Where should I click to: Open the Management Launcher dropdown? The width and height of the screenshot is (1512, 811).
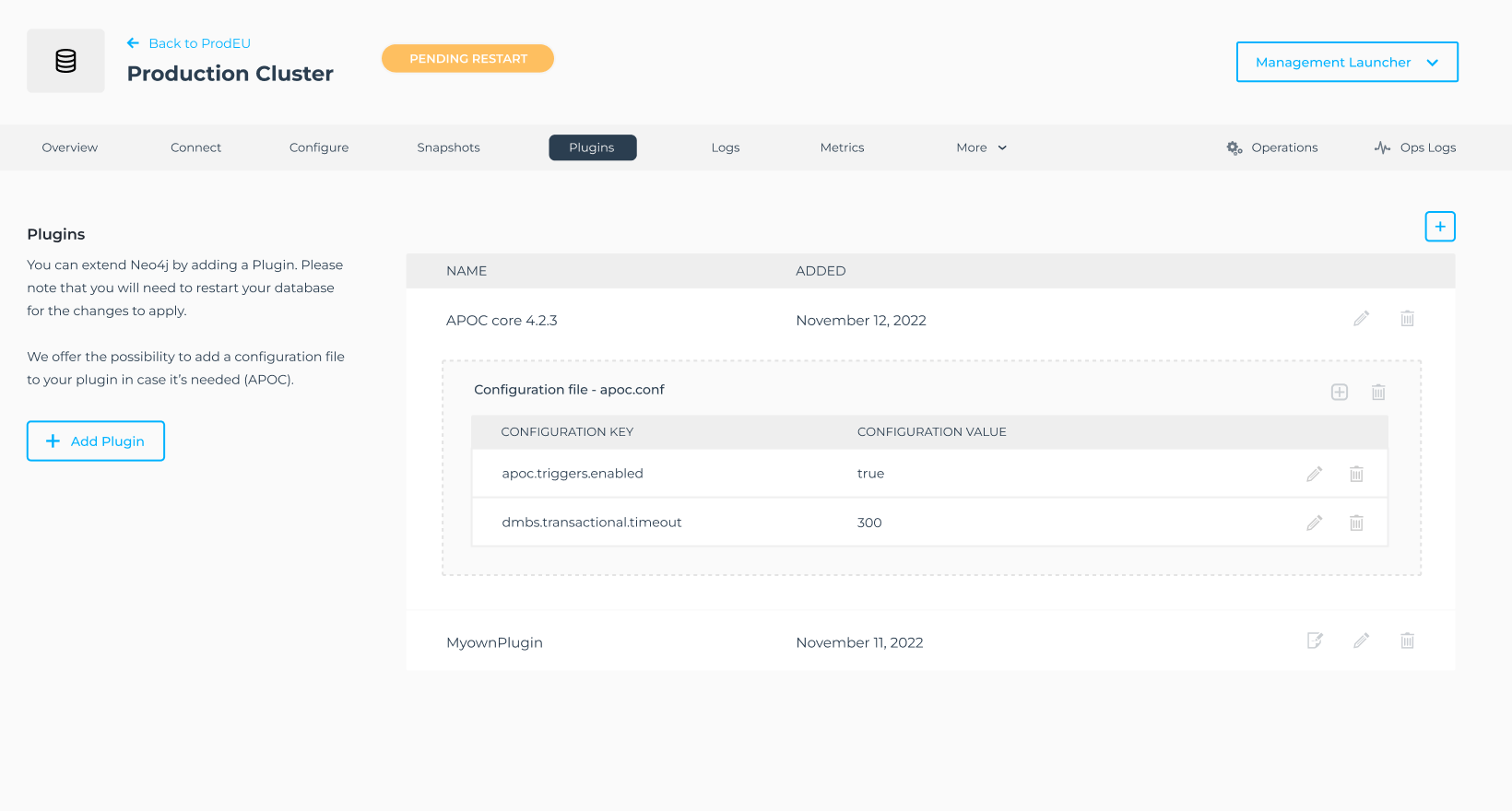click(x=1346, y=62)
